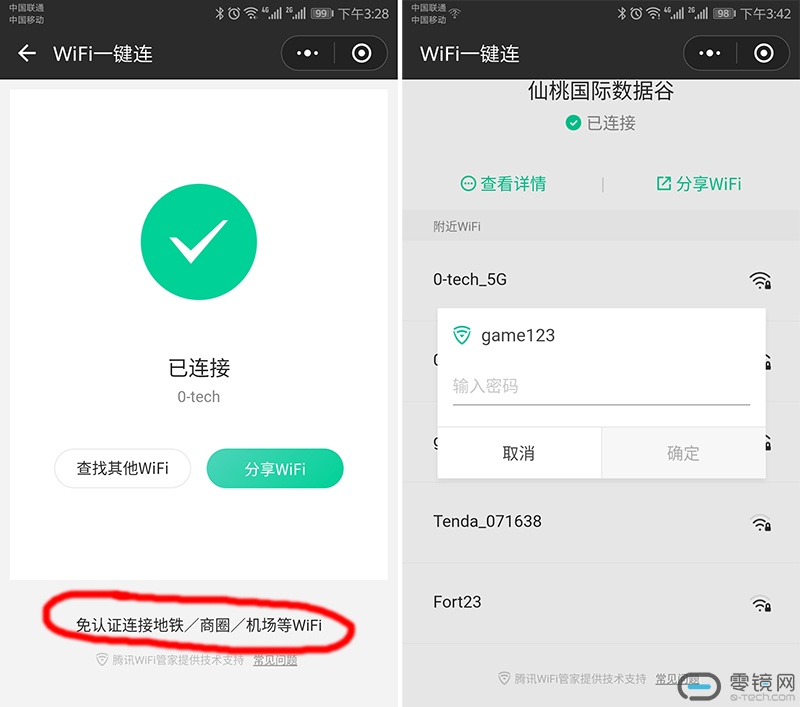Open the 常见问题 link on left screen
This screenshot has height=707, width=800.
[275, 661]
